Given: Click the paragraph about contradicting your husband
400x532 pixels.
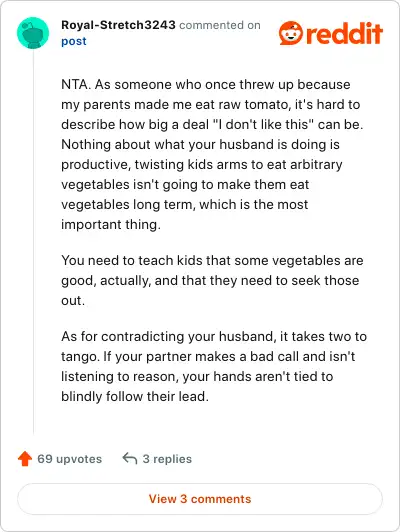Looking at the screenshot, I should (x=214, y=366).
